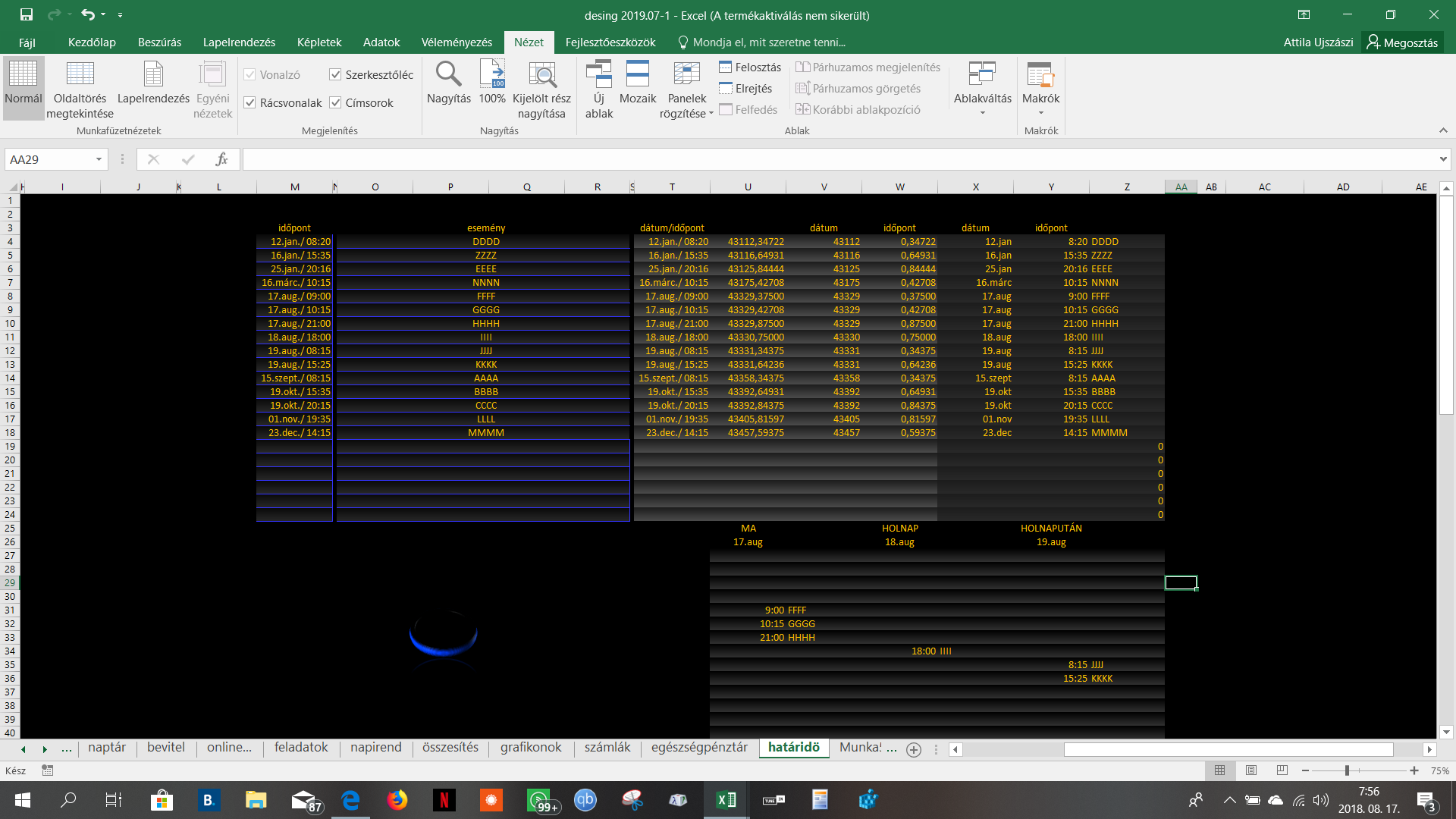
Task: Open the Makrók dropdown arrow
Action: (1040, 113)
